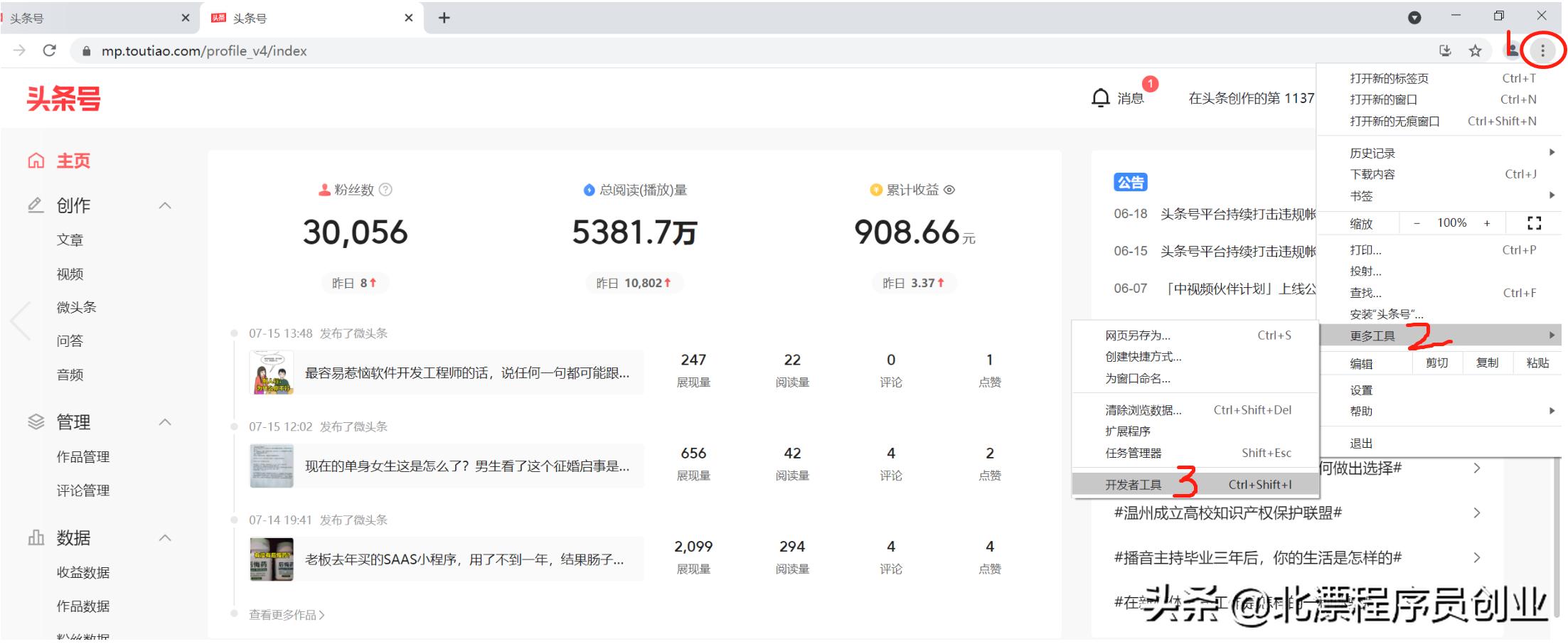Collapse the 创作 section chevron
The image size is (1568, 644).
point(165,205)
